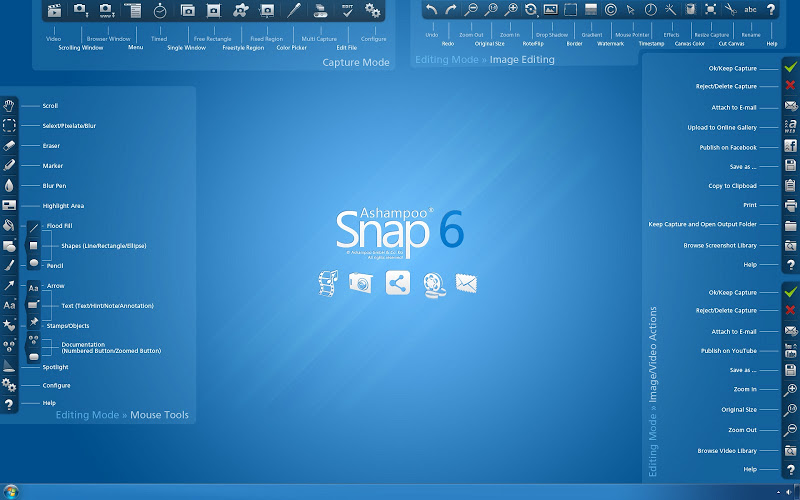Pick the Ellipse shape in the Shapes flyout
800x500 pixels.
coord(34,263)
